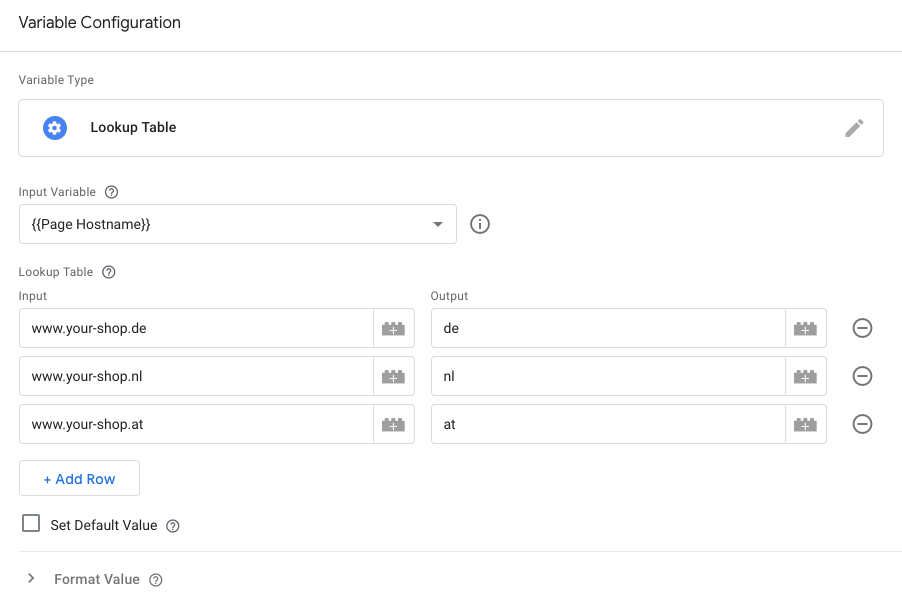
Task: Click the + Add Row button
Action: point(79,478)
